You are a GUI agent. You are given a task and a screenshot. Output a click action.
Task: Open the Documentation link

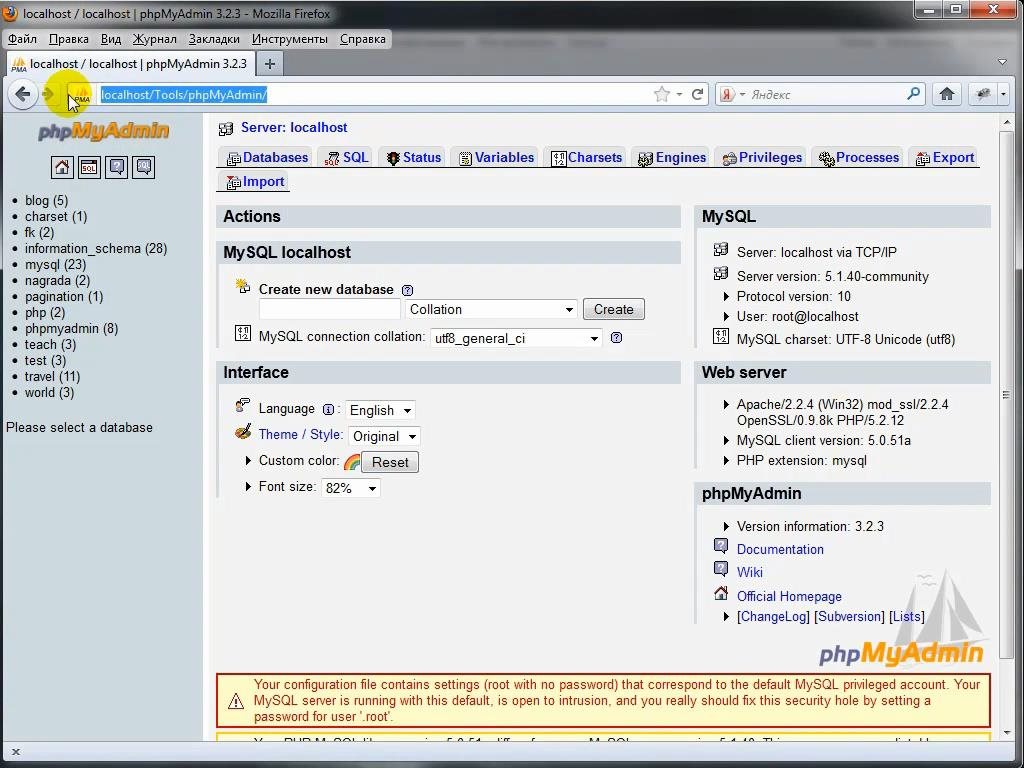pos(780,549)
